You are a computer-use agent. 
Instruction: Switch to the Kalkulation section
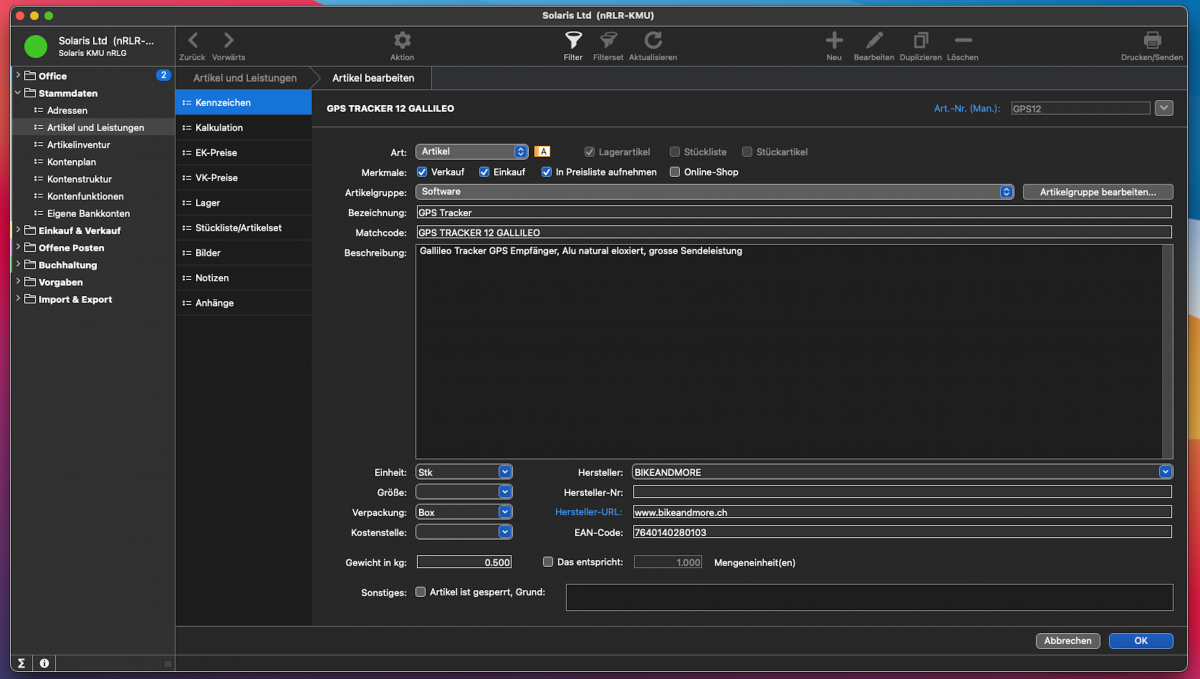(x=219, y=128)
